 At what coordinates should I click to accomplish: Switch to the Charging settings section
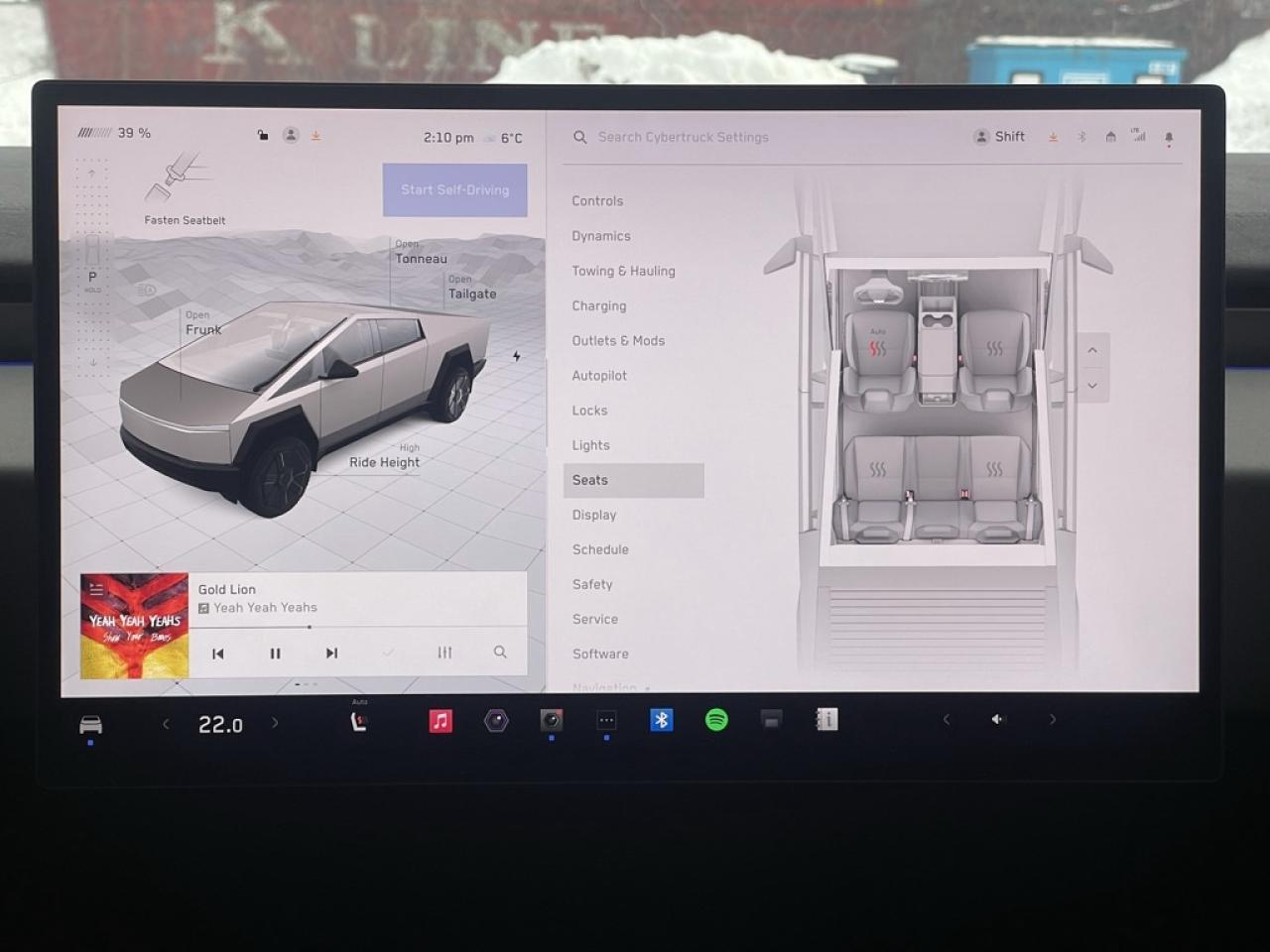[x=598, y=305]
